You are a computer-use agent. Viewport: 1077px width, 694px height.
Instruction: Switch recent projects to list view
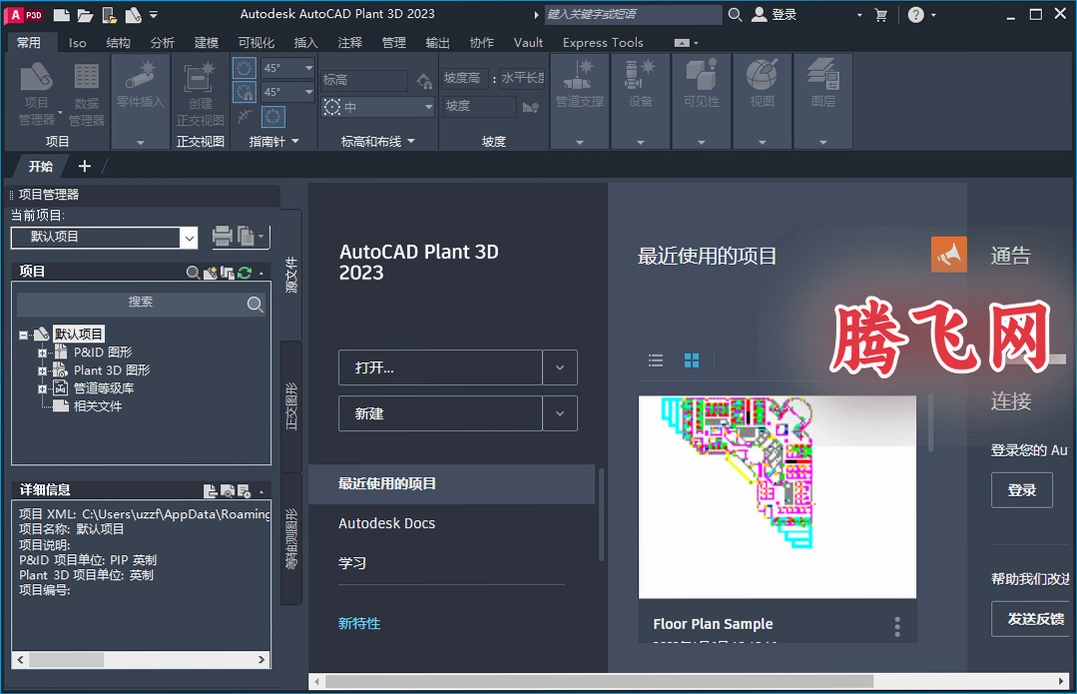(x=656, y=360)
